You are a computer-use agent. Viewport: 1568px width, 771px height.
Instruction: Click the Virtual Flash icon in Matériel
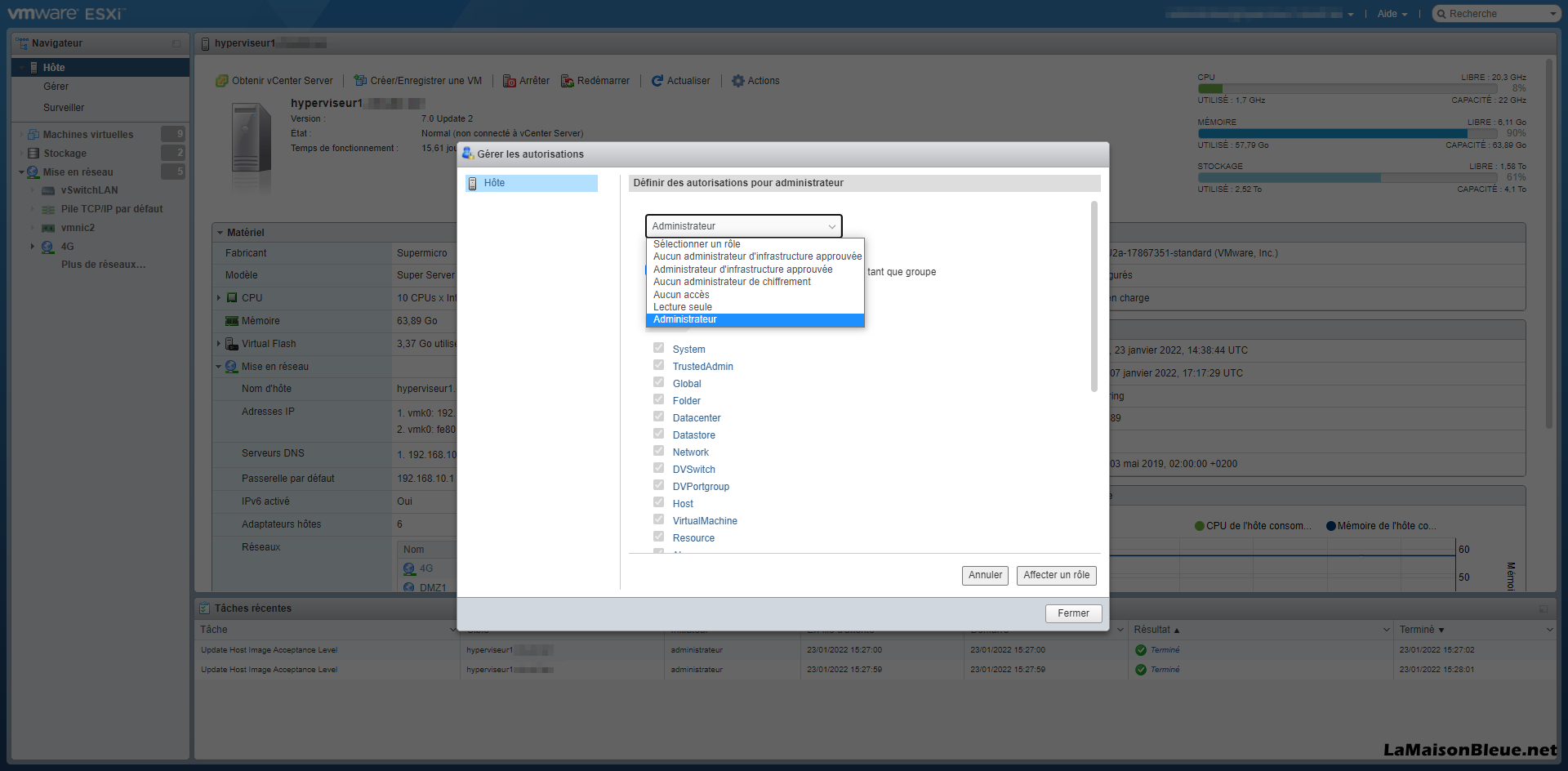point(232,344)
